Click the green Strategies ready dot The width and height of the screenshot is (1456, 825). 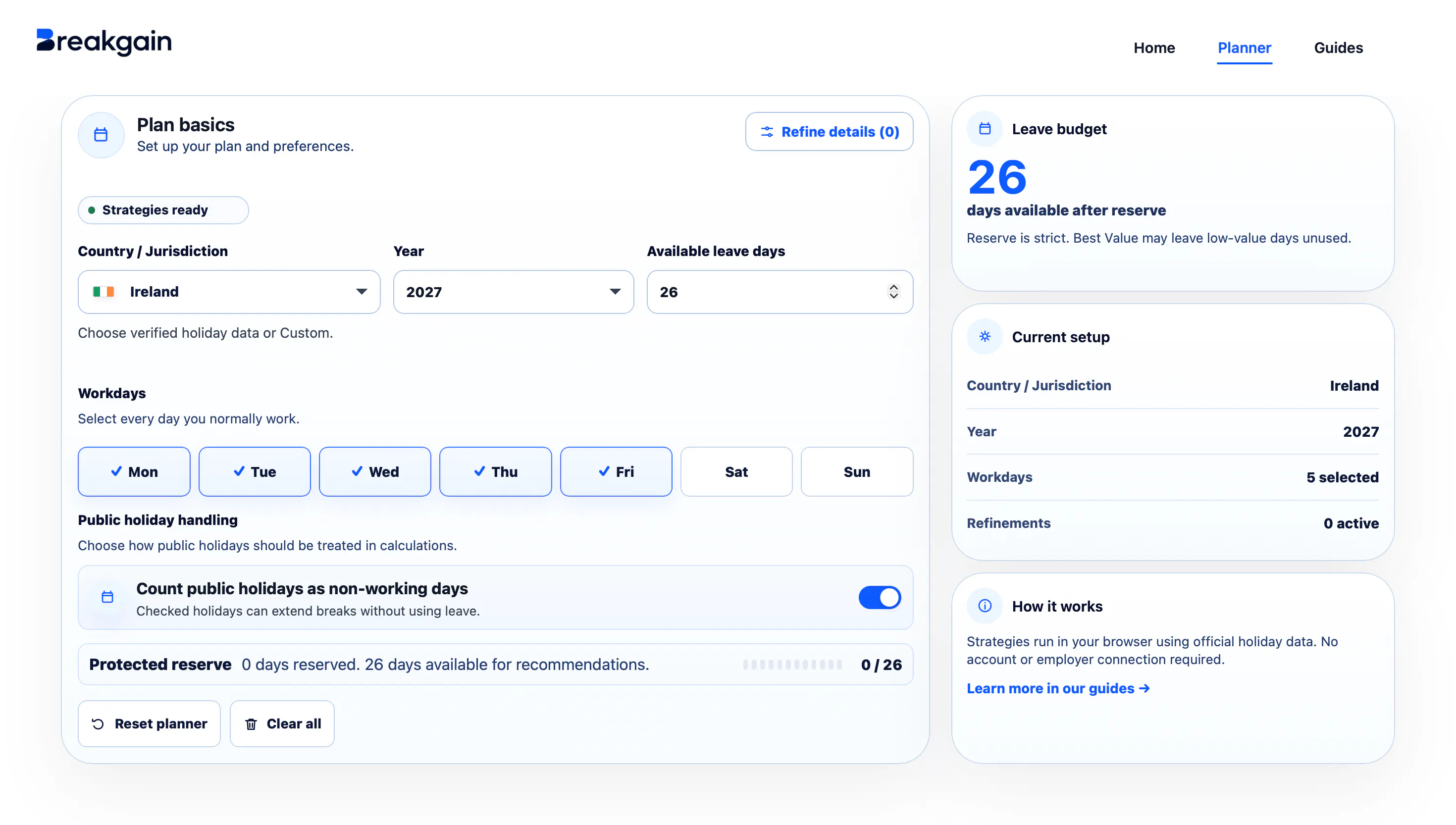pos(91,210)
